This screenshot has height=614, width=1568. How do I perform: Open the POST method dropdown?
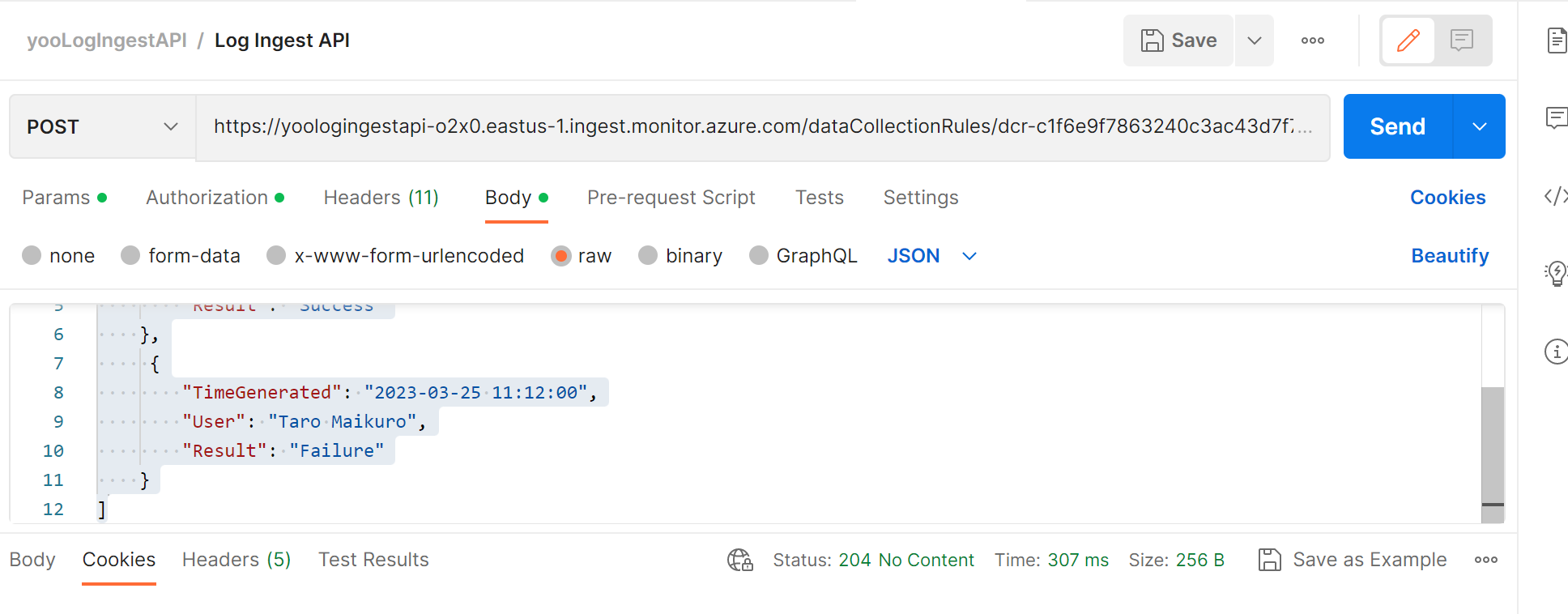[101, 126]
